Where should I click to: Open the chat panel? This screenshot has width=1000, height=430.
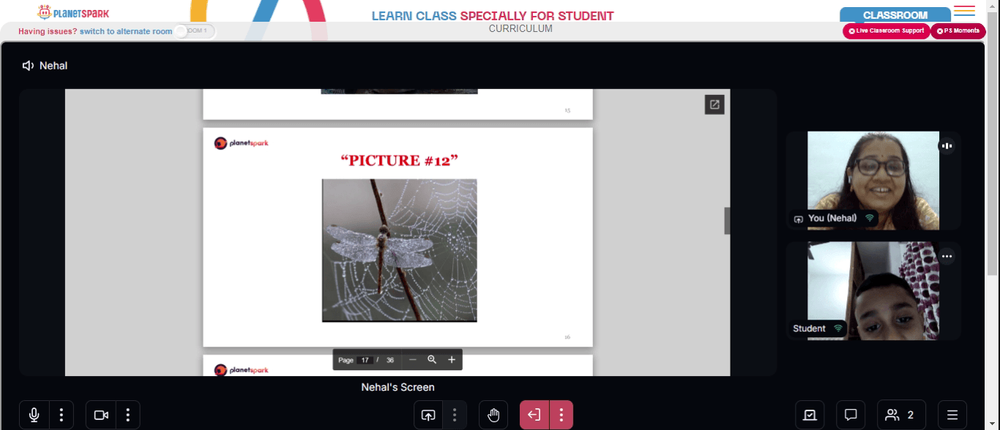point(850,415)
